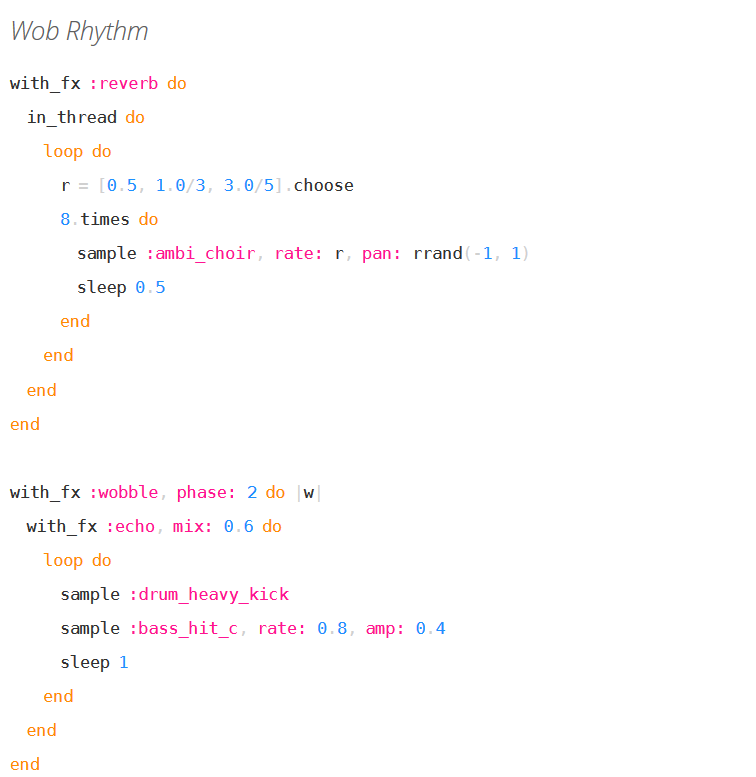Select the :drum_heavy_kick sample name
The height and width of the screenshot is (777, 756).
click(209, 594)
